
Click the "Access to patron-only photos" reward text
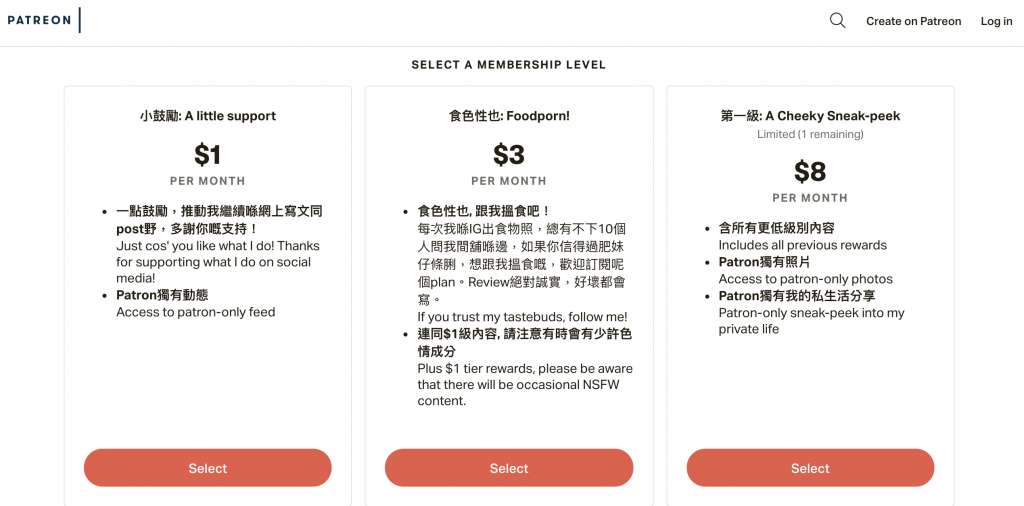[x=805, y=279]
